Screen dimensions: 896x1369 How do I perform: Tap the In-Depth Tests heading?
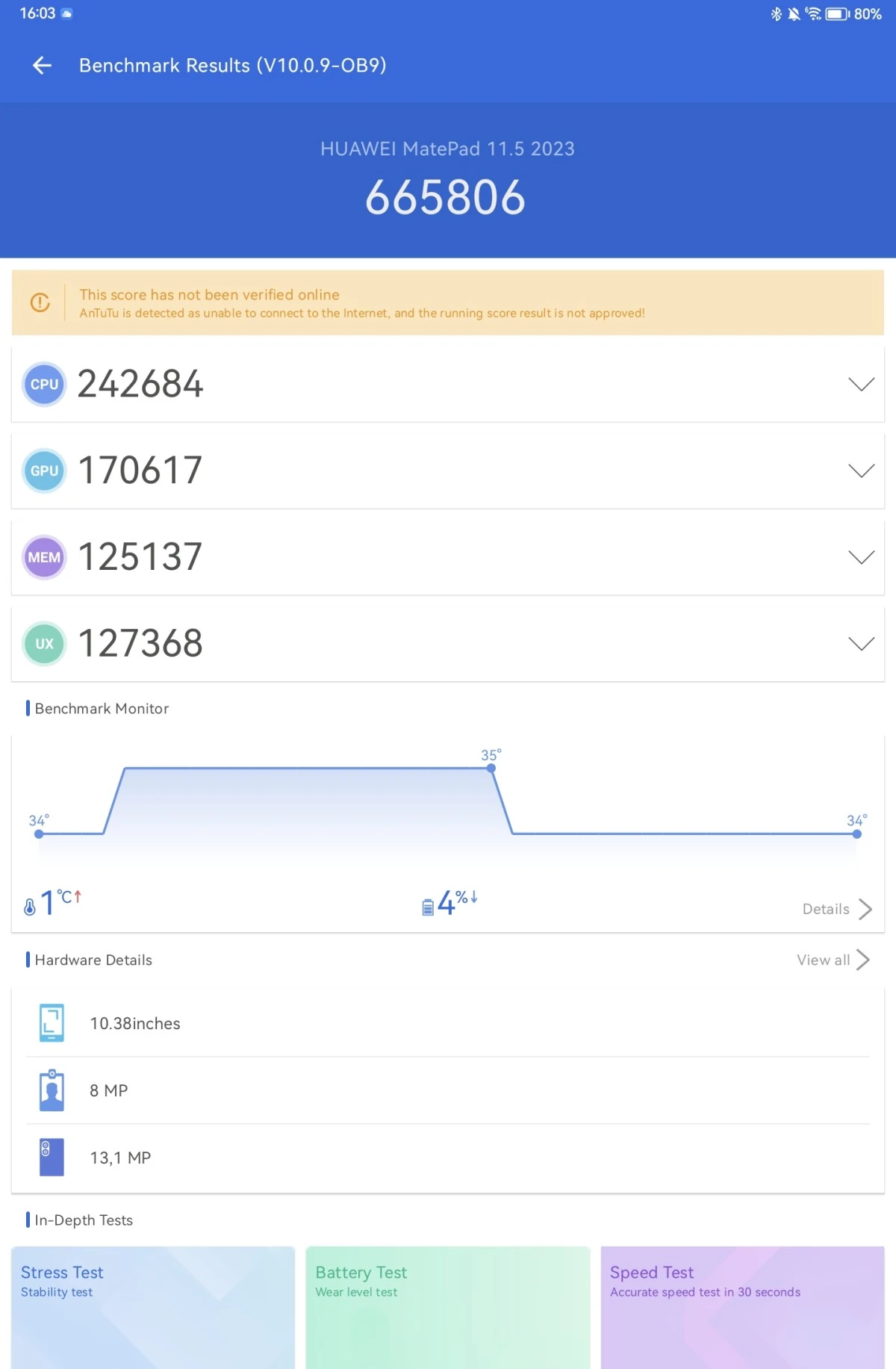tap(84, 1220)
